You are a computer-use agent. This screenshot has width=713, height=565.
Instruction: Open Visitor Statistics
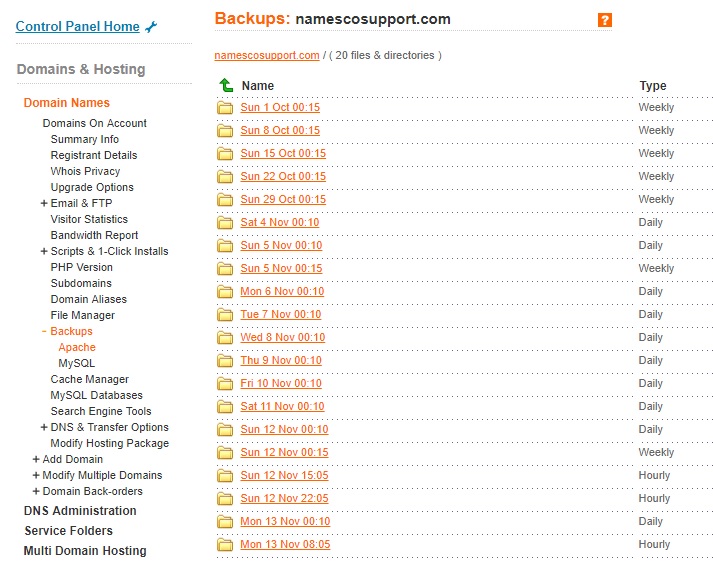(89, 219)
